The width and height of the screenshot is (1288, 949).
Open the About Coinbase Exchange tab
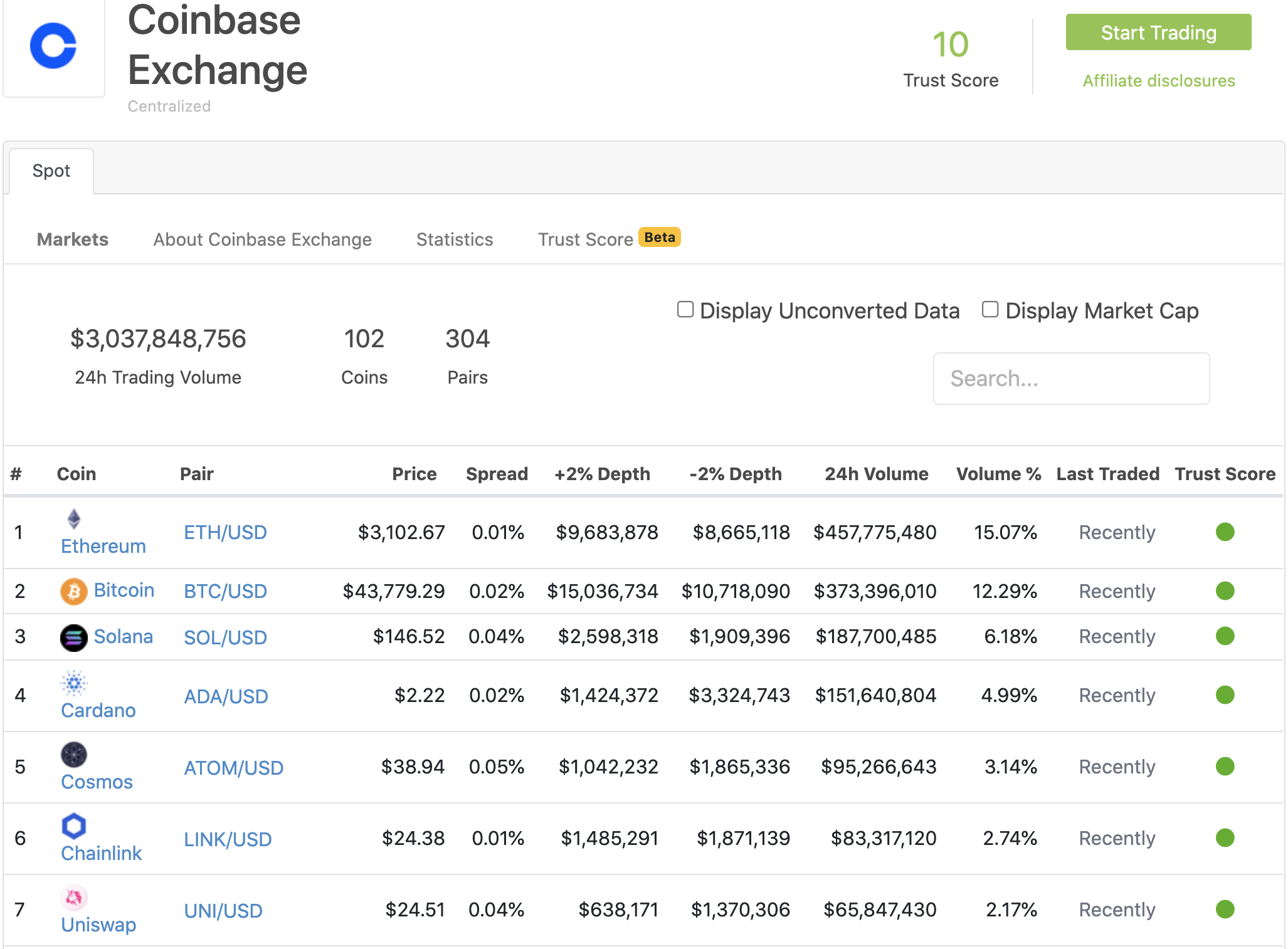click(263, 239)
